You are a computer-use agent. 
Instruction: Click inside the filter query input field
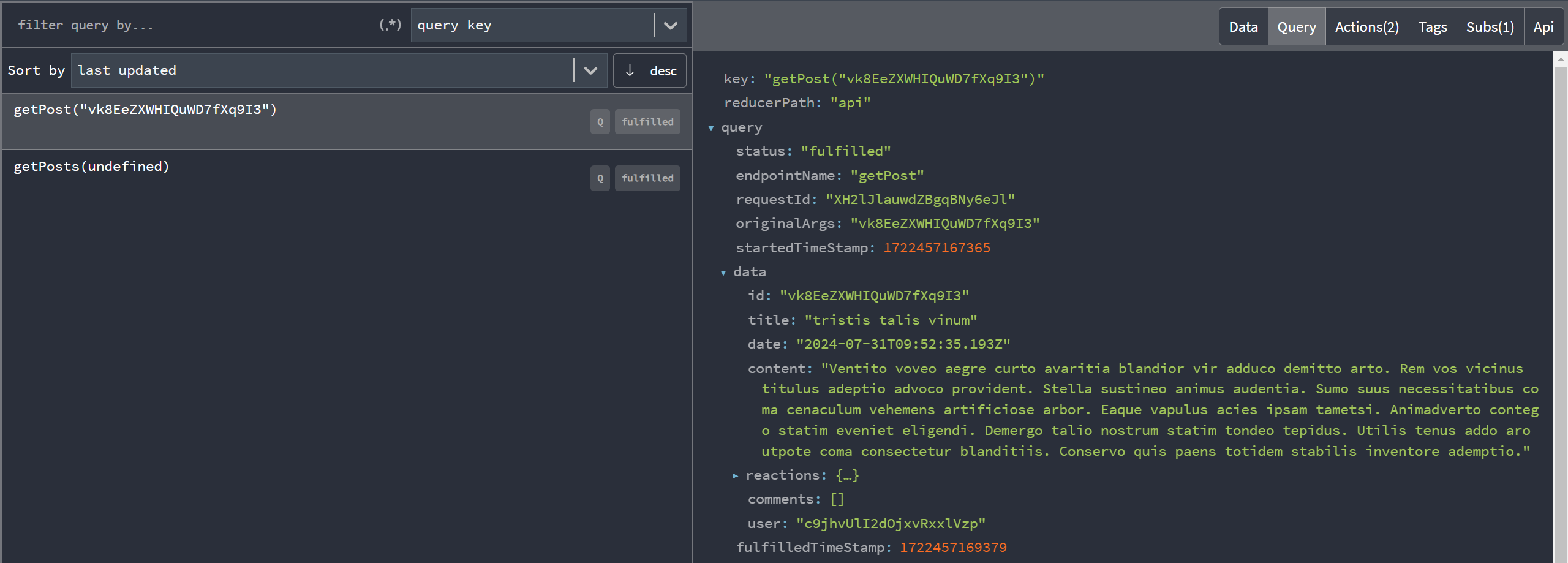pyautogui.click(x=184, y=25)
